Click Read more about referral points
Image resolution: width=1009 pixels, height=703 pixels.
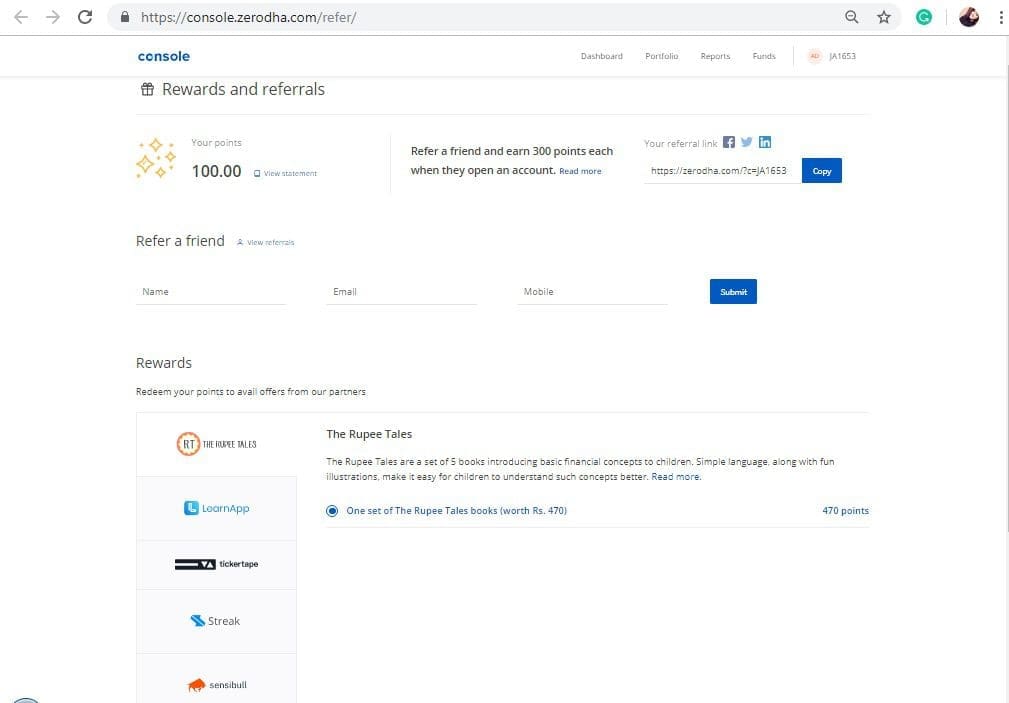580,171
